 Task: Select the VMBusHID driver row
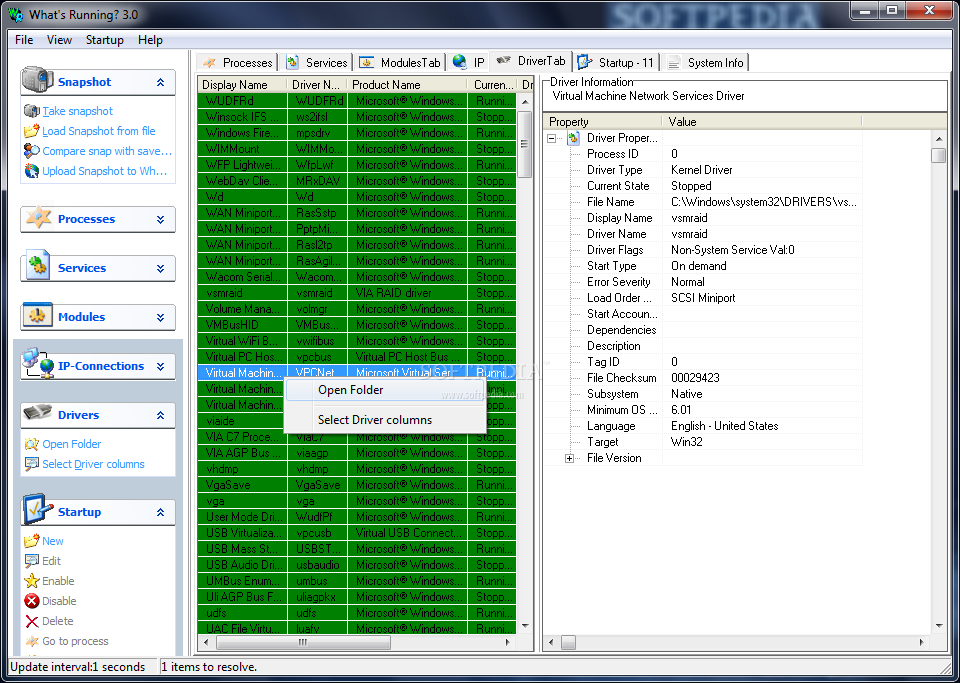click(x=357, y=324)
